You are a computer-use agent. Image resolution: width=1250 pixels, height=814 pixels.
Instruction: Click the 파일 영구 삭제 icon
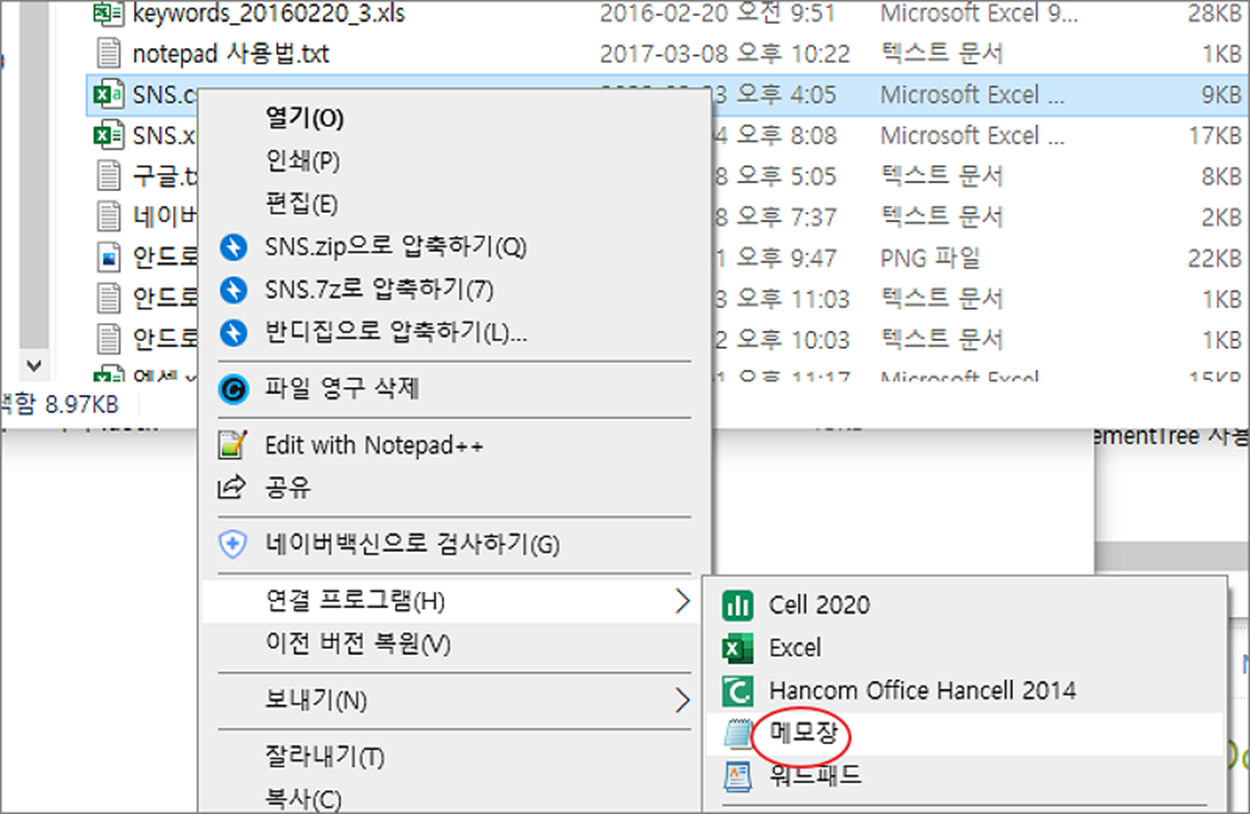[x=233, y=389]
